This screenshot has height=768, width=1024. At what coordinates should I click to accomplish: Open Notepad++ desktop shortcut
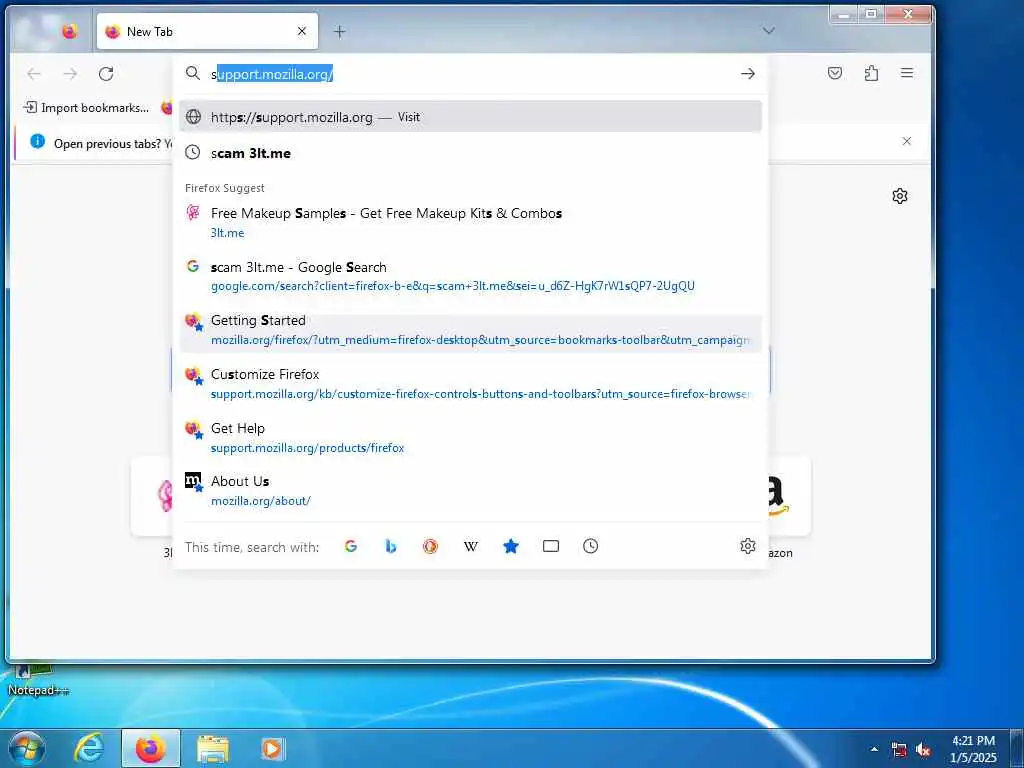coord(37,679)
